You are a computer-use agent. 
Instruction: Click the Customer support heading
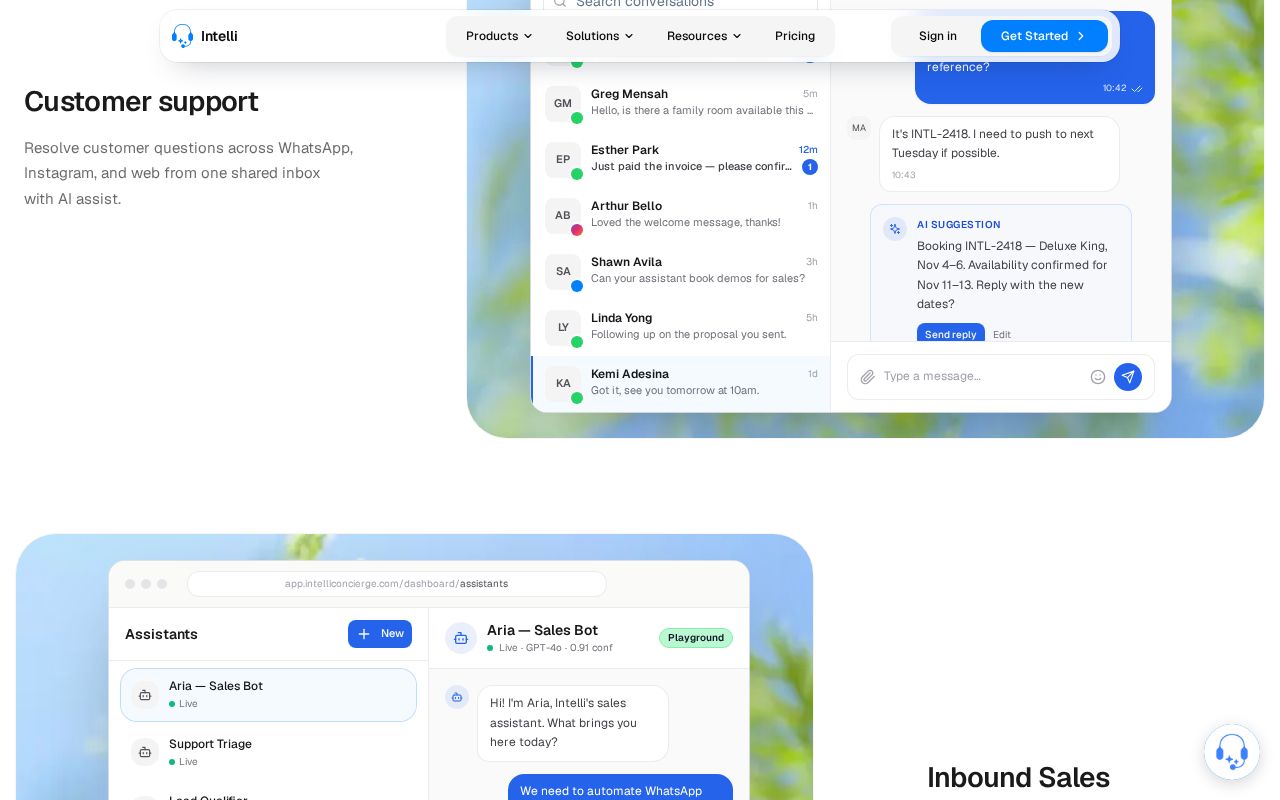click(x=141, y=101)
